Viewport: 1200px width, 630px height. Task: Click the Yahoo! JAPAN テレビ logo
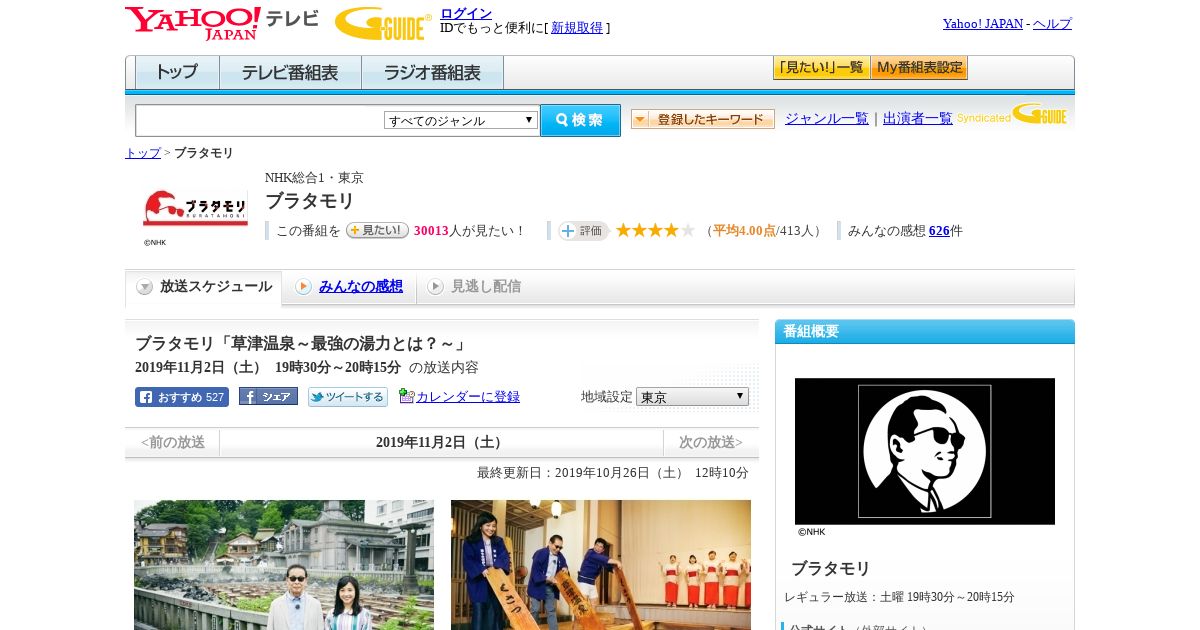click(222, 23)
